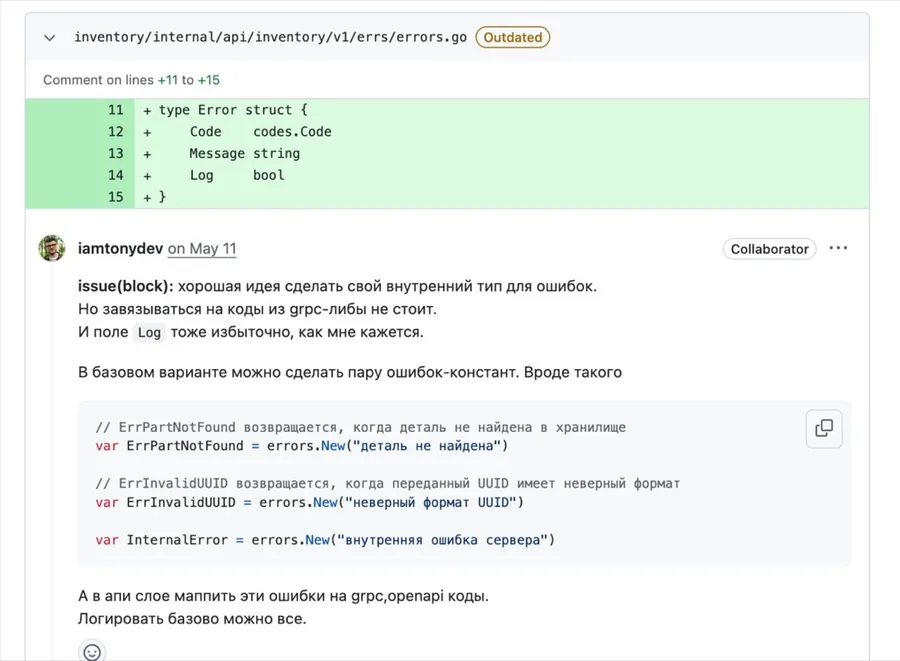Click diff line number 14

point(115,175)
